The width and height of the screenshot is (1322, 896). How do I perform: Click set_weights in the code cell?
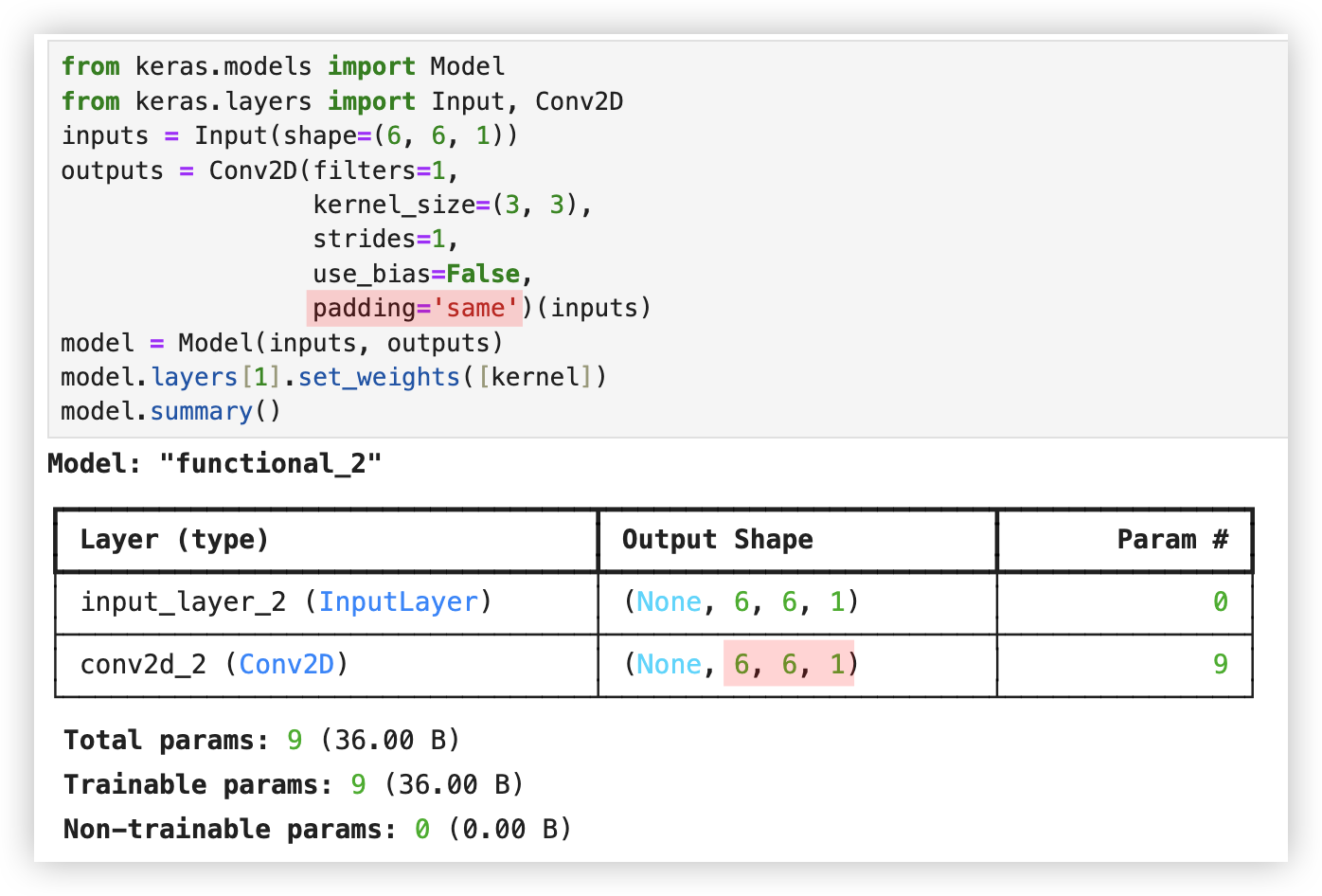tap(379, 378)
